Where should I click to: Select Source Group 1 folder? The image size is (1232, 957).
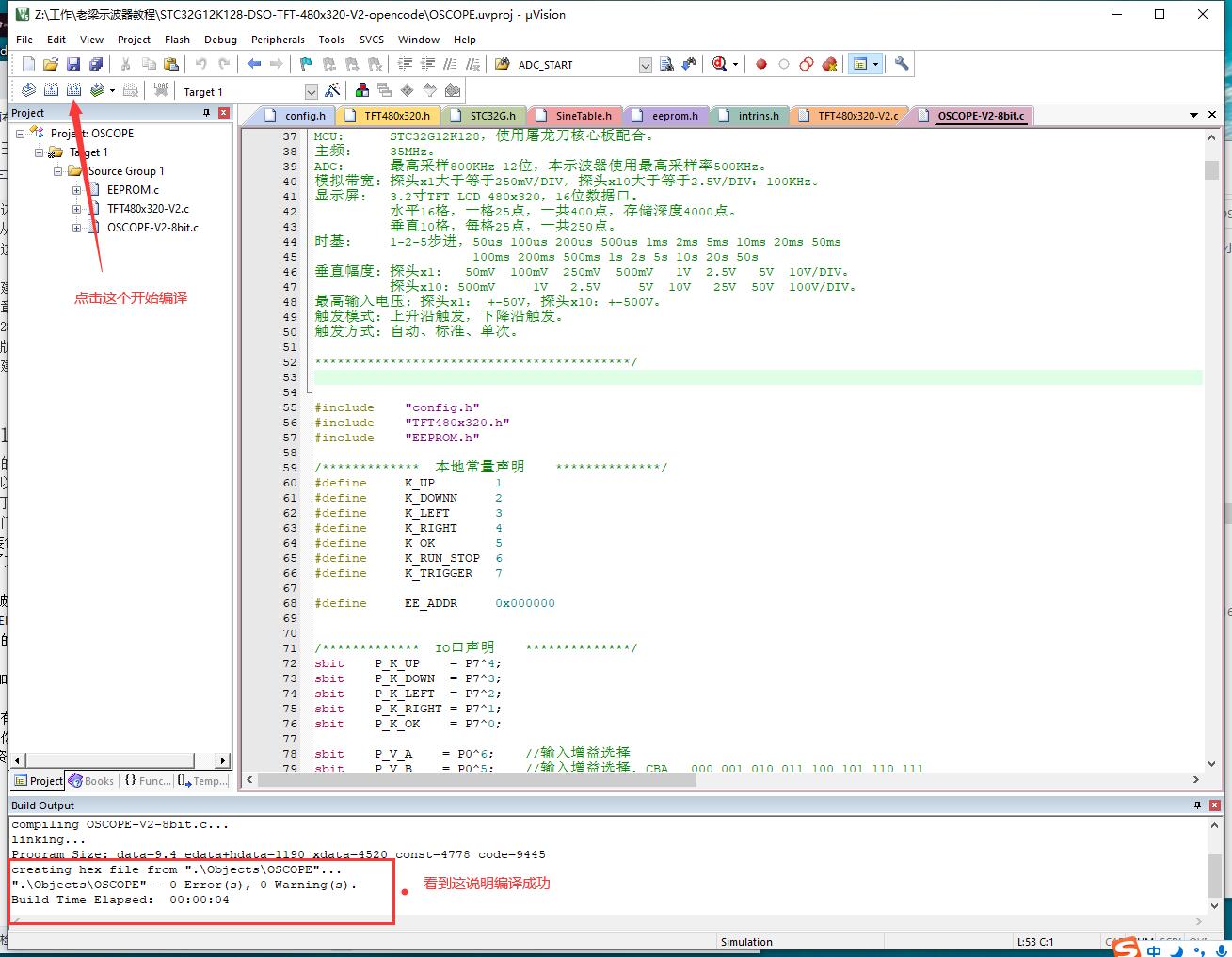coord(126,171)
